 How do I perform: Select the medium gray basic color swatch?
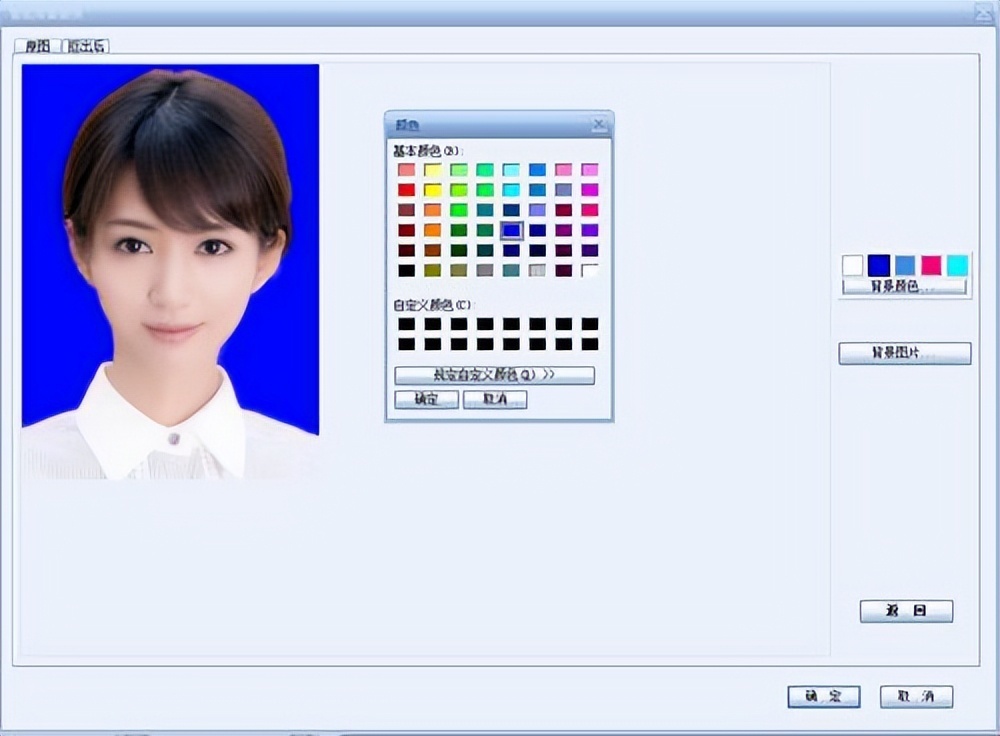coord(485,270)
